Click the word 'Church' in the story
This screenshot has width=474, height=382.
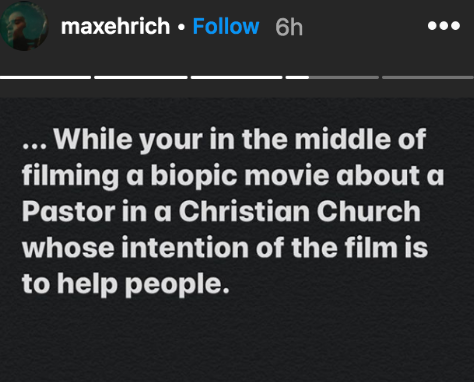coord(369,211)
